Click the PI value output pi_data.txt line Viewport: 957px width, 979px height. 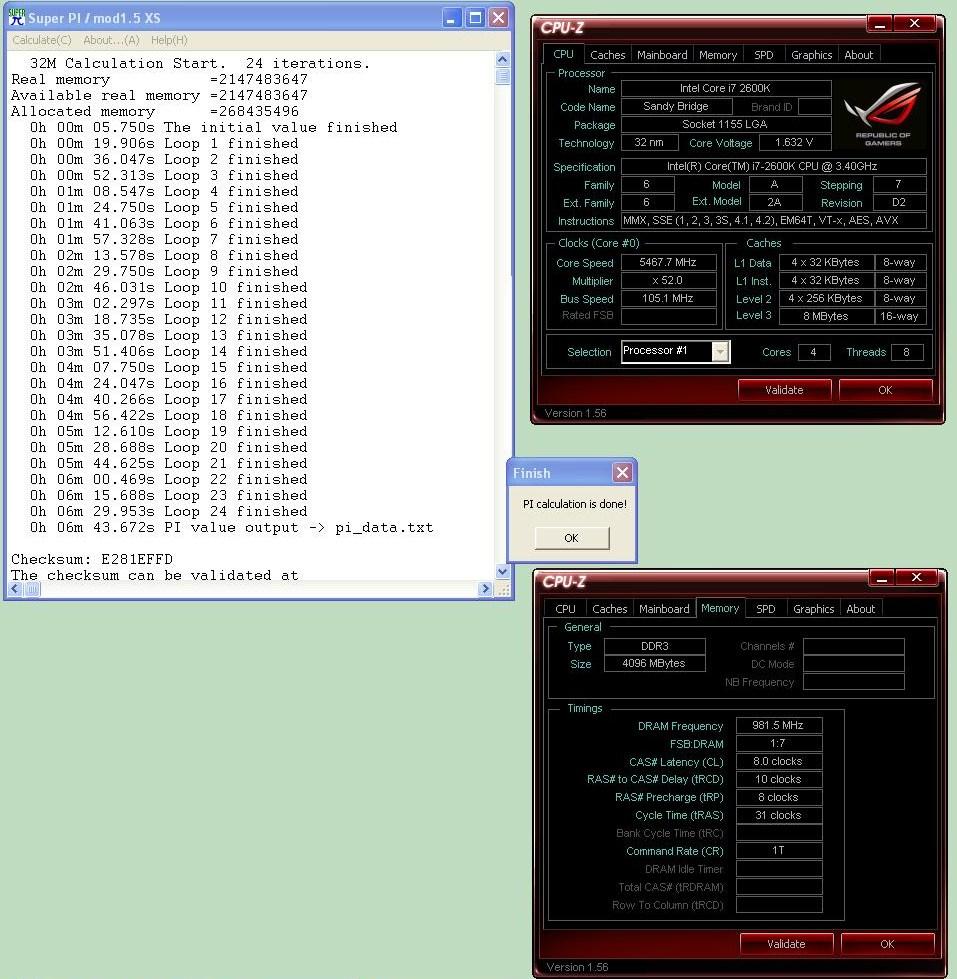click(232, 528)
